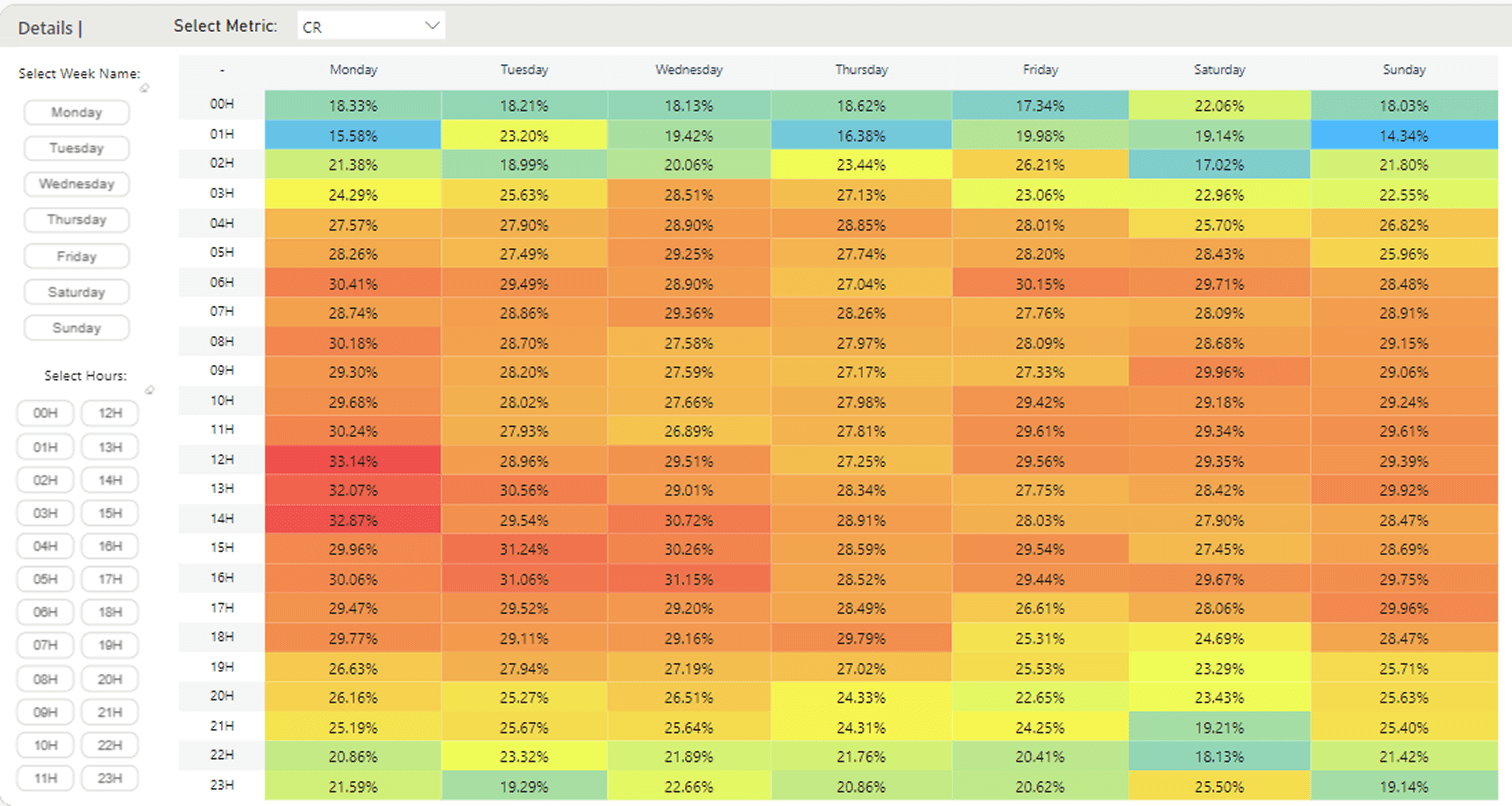The width and height of the screenshot is (1512, 806).
Task: Select the 00H hour filter button
Action: 46,413
